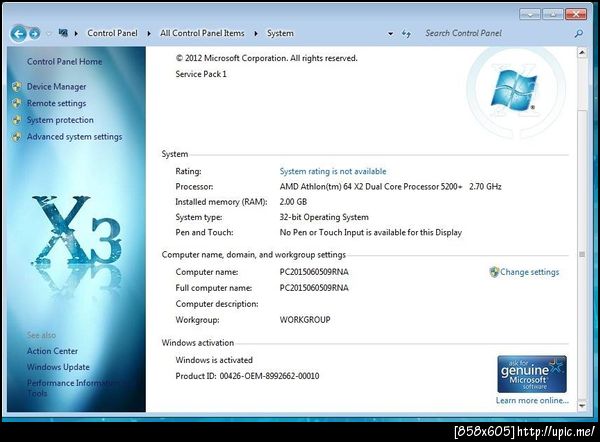Open the recent pages dropdown arrow
Screen dimensions: 600x442
coord(49,34)
